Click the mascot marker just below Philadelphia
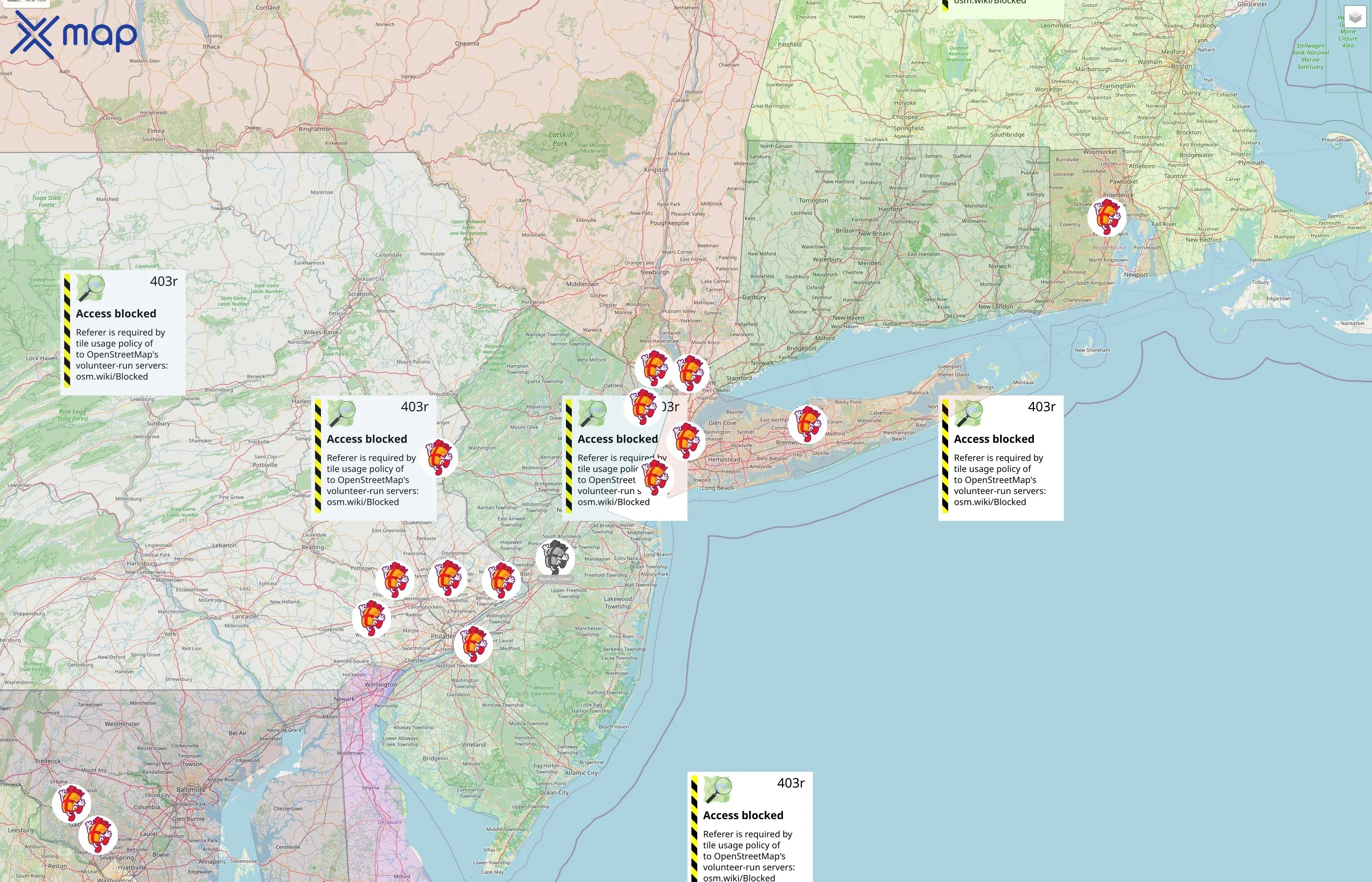1372x882 pixels. point(473,646)
